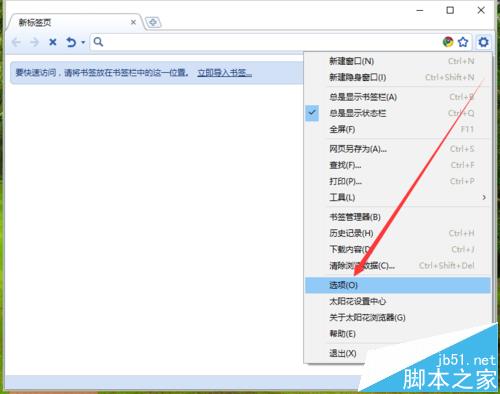The image size is (500, 394).
Task: Click the gear settings menu button
Action: (483, 42)
